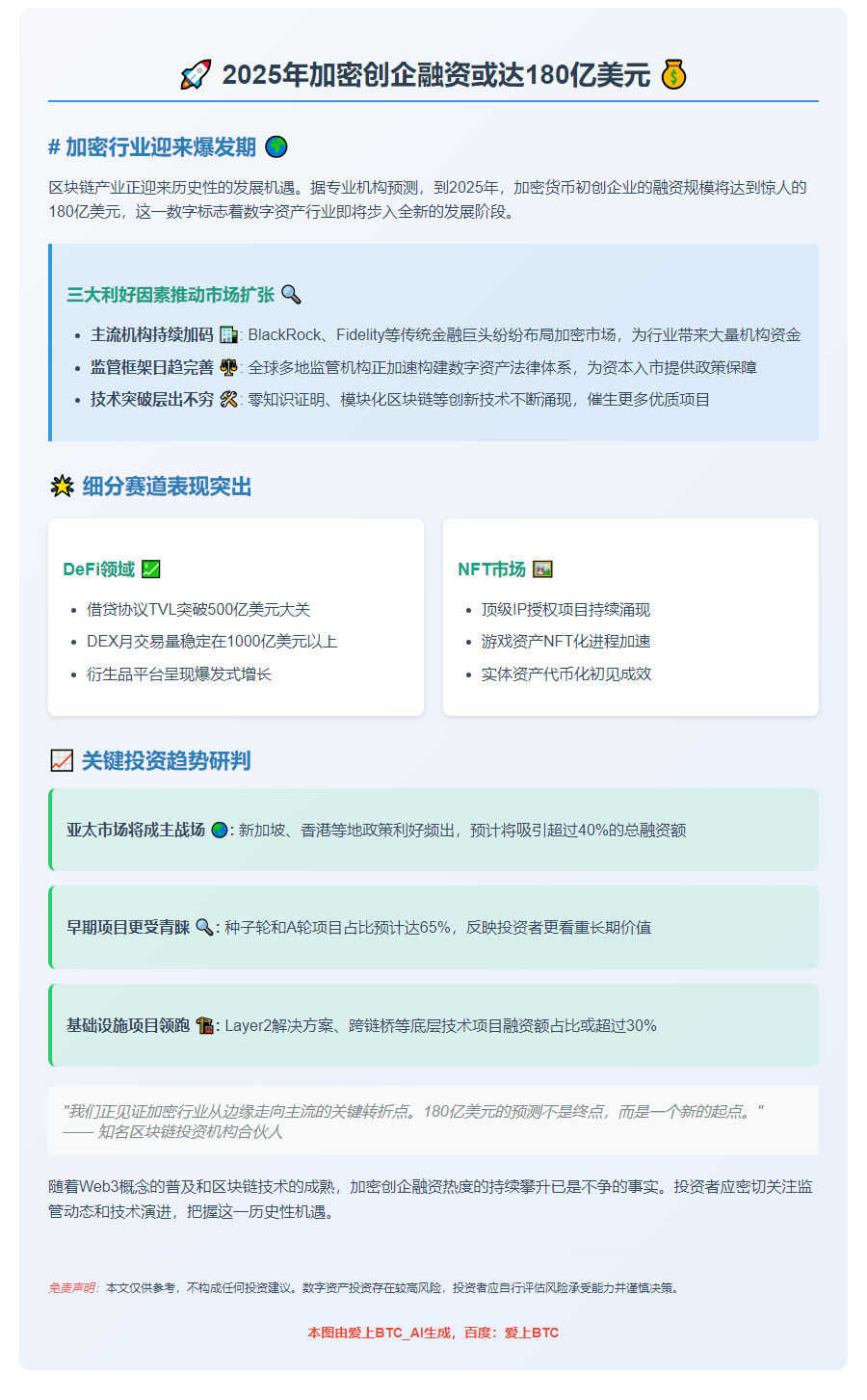Click the construction emoji after 基础设施项目领跑
The image size is (867, 1400).
pyautogui.click(x=204, y=1025)
